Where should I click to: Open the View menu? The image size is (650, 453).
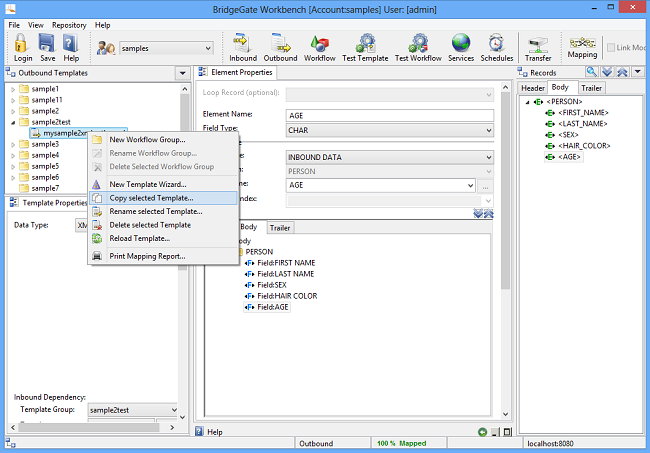(36, 25)
